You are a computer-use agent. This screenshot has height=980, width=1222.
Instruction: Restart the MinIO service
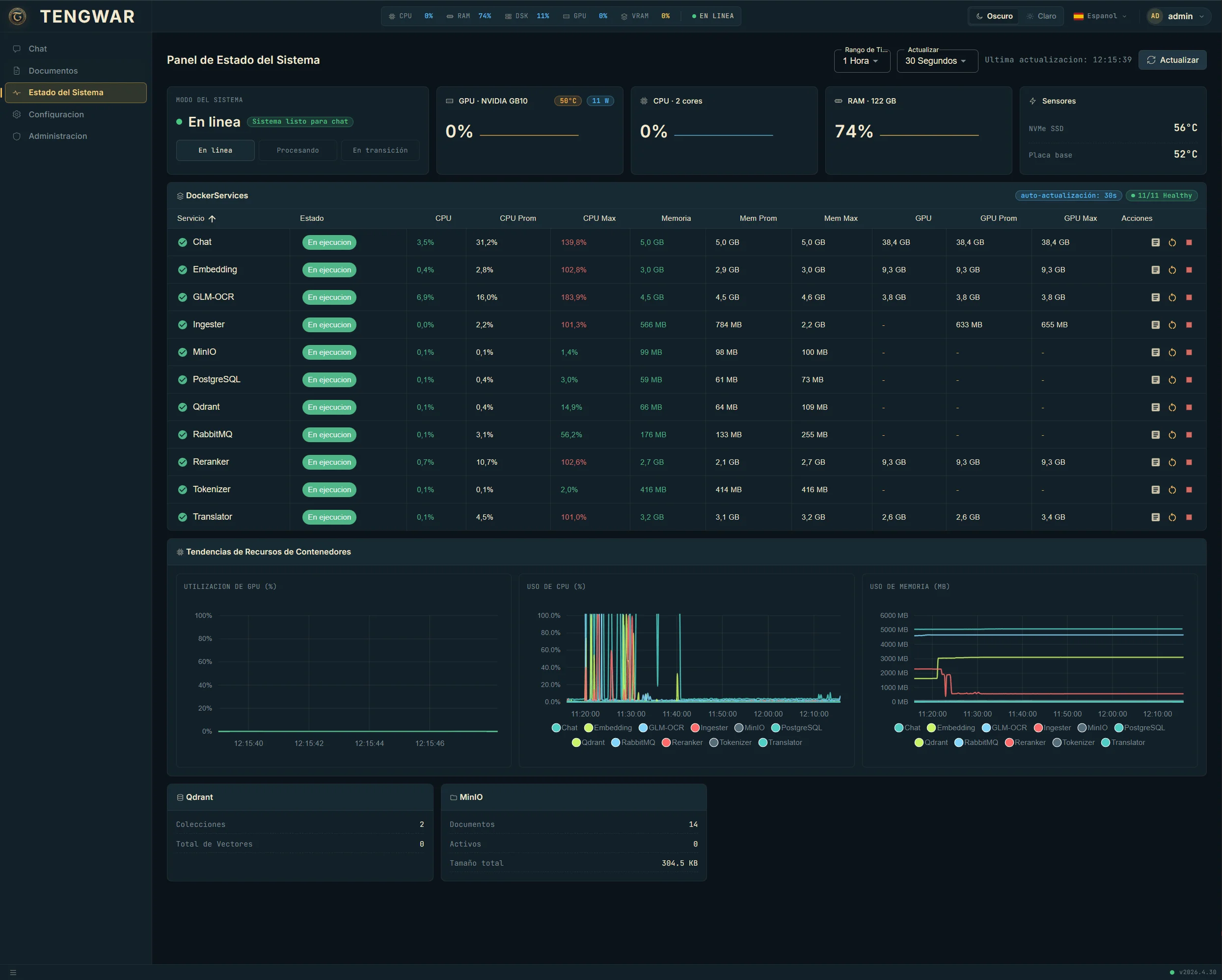[1172, 352]
